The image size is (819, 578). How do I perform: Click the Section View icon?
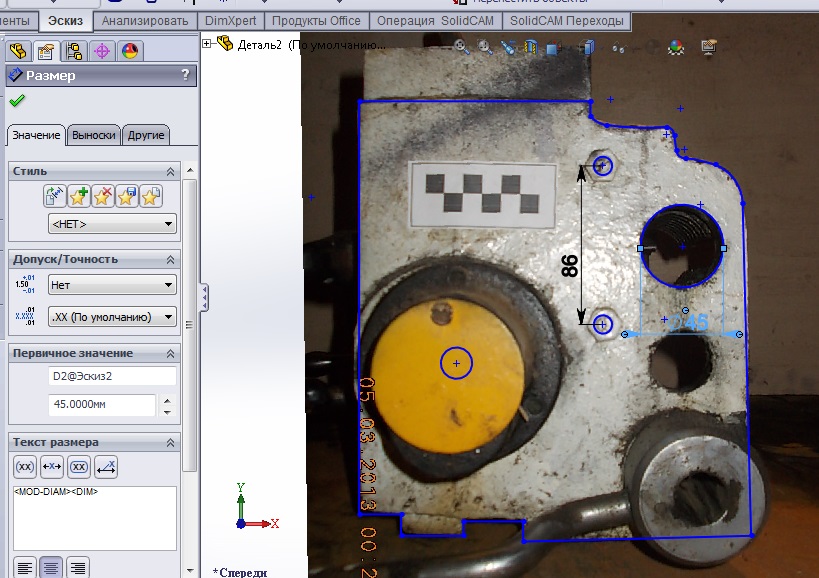[531, 48]
